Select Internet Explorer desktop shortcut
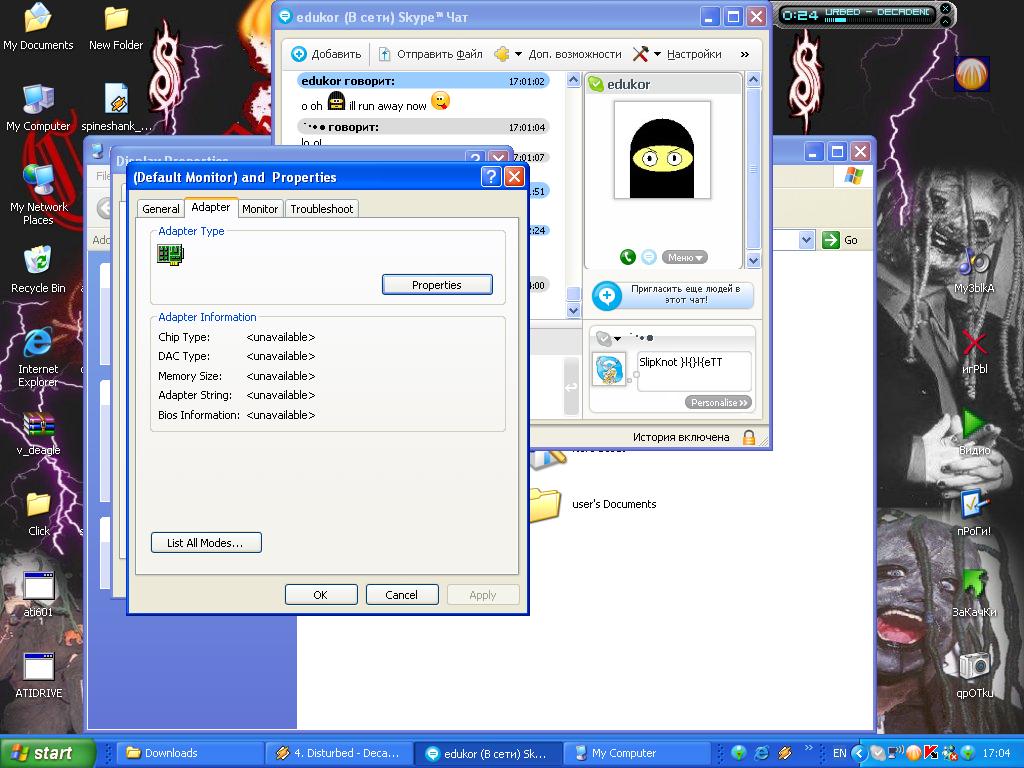Screen dimensions: 1024x768 [x=38, y=357]
